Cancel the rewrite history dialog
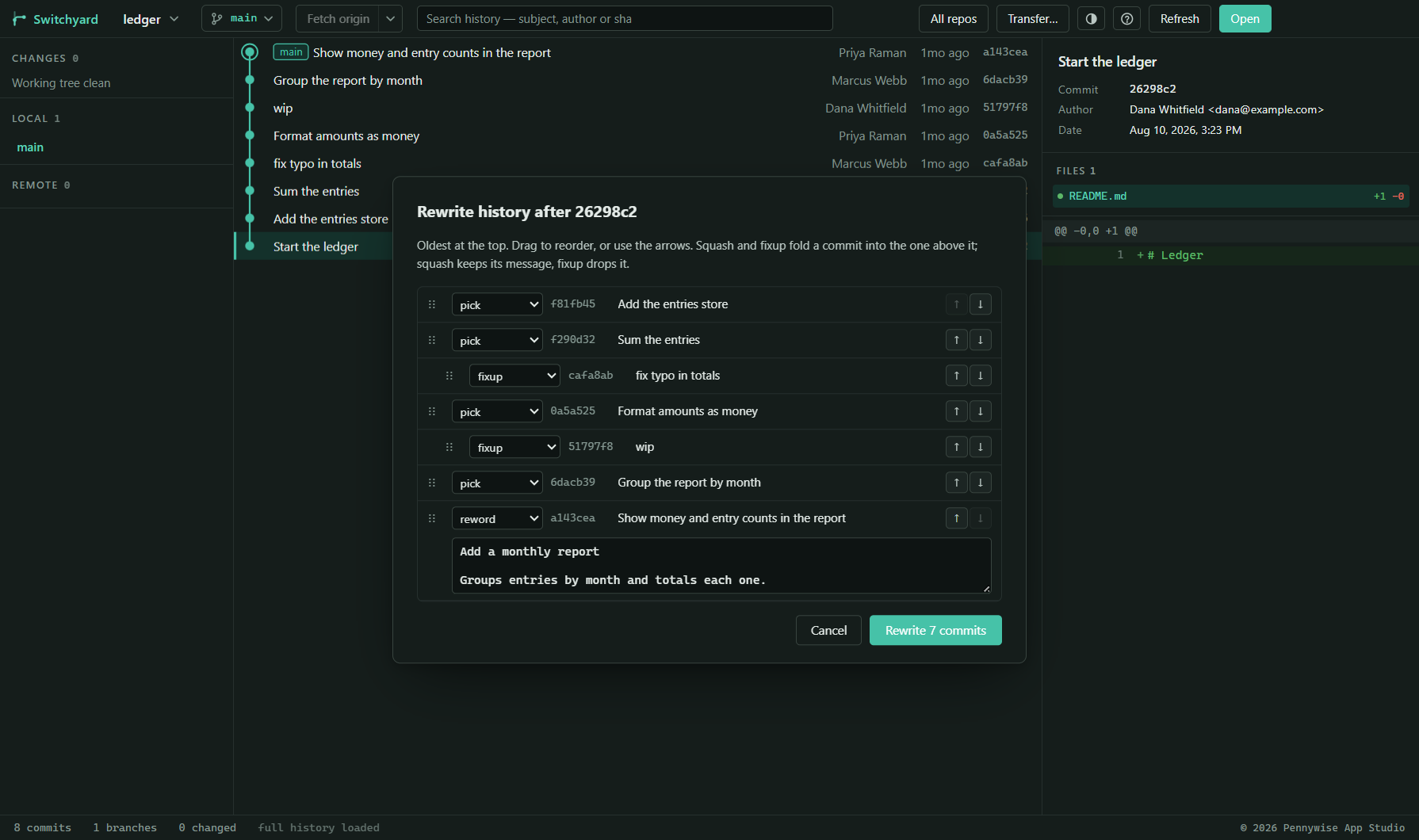This screenshot has width=1419, height=840. pos(828,630)
